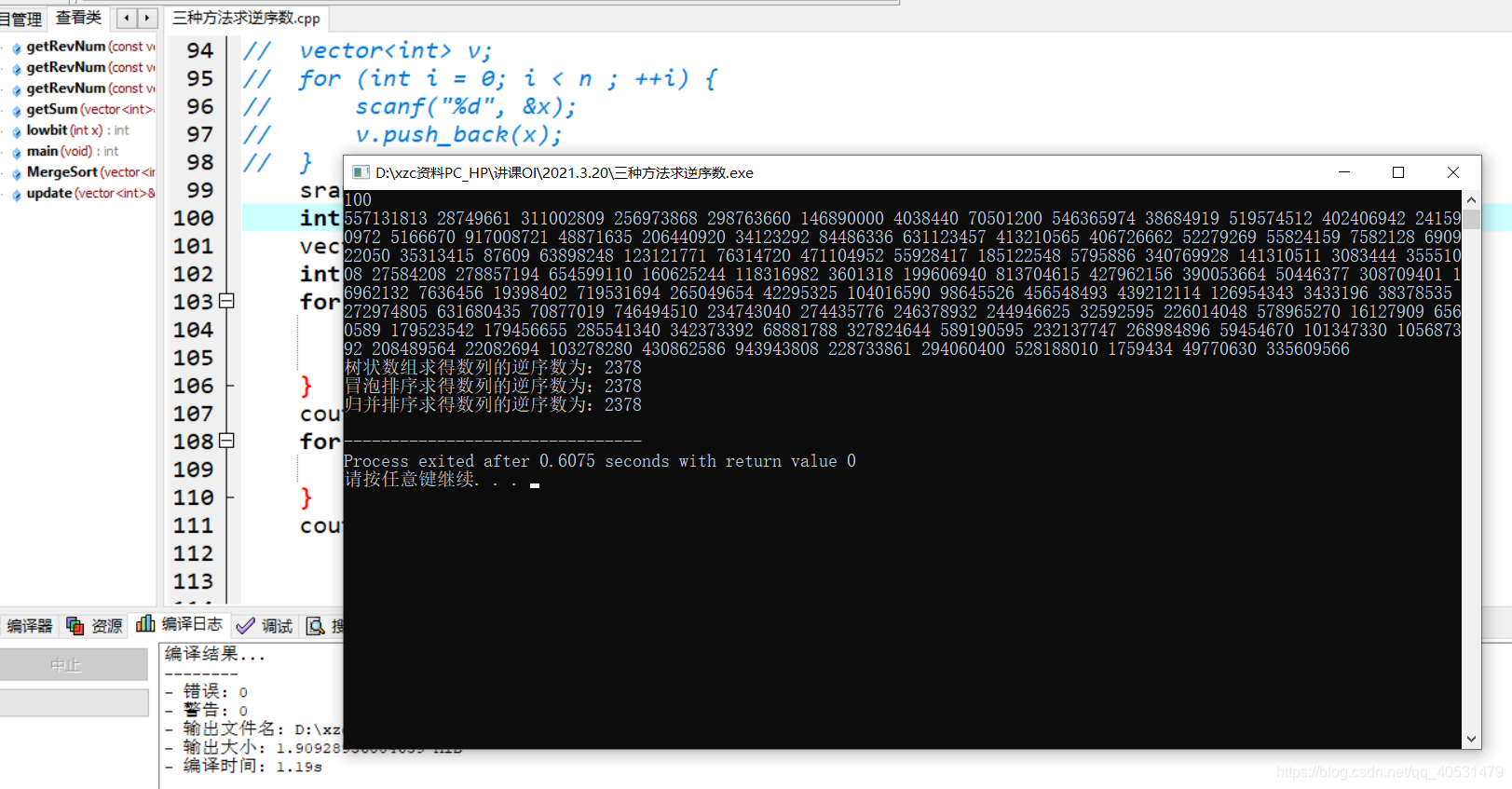The width and height of the screenshot is (1512, 789).
Task: Click the console title bar path text
Action: [564, 173]
